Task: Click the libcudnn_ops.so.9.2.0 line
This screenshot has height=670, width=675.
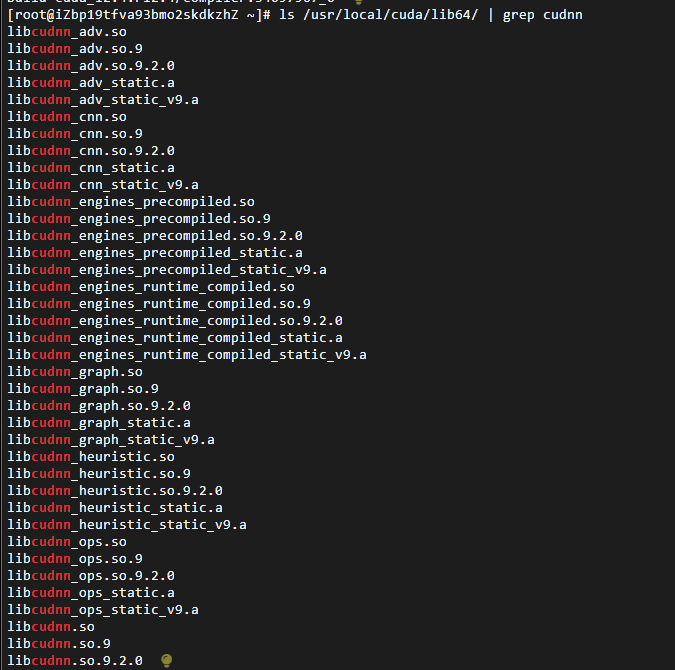Action: click(91, 576)
